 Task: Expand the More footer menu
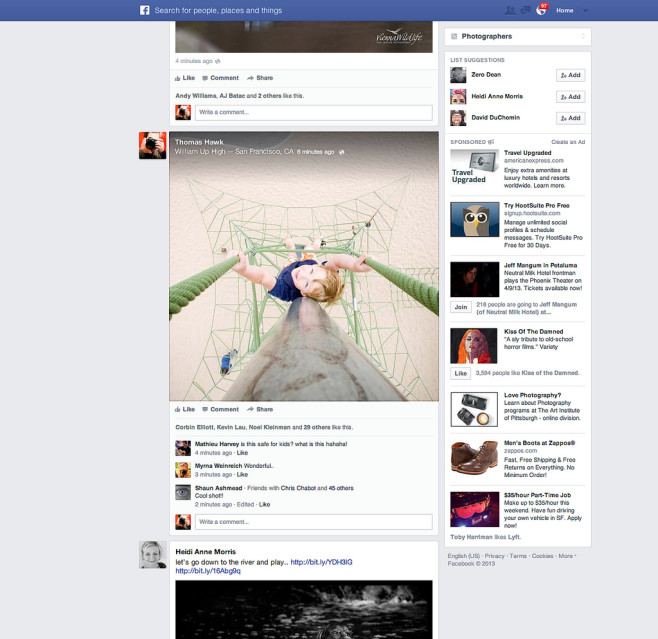coord(567,556)
